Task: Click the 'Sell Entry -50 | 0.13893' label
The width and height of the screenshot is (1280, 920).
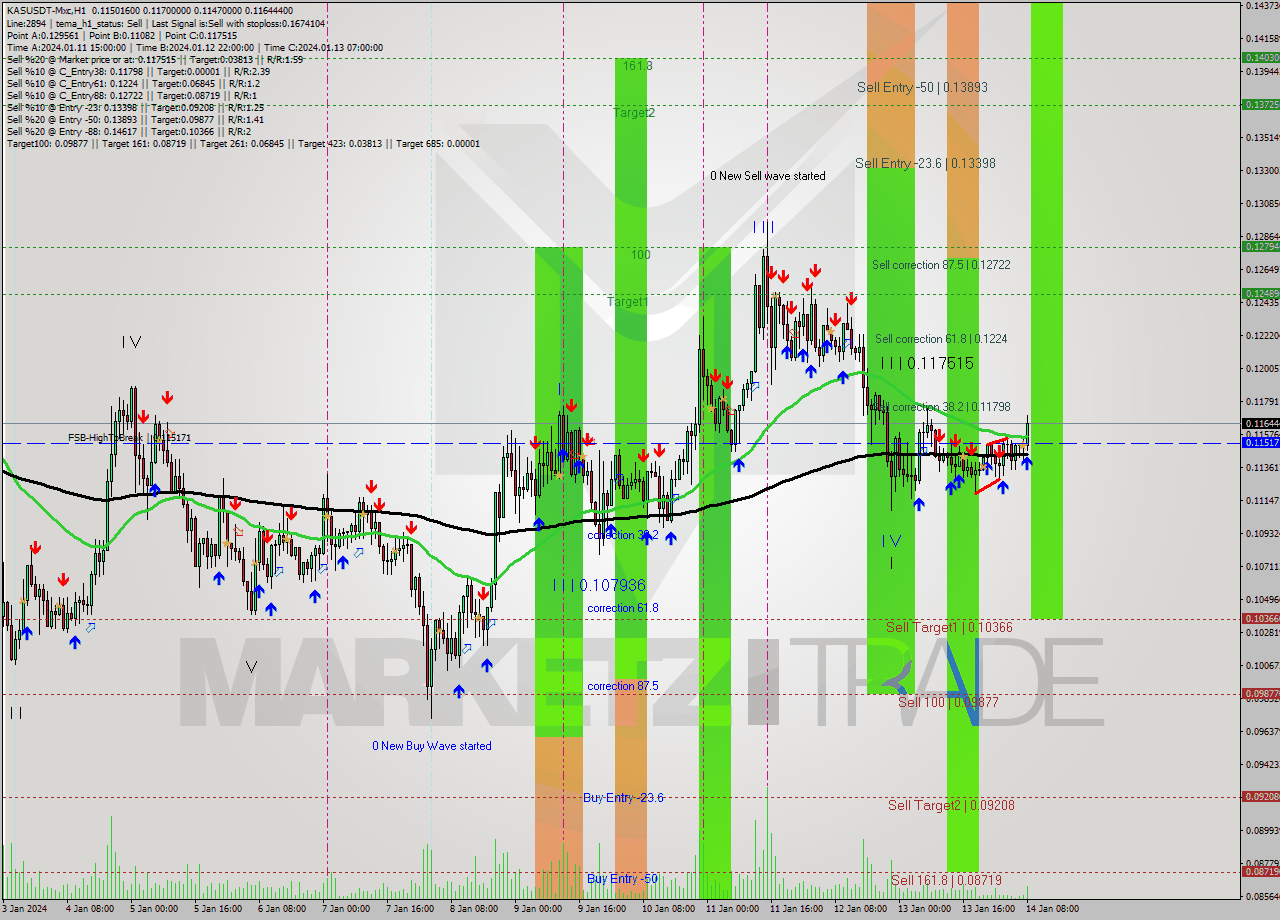Action: point(922,88)
